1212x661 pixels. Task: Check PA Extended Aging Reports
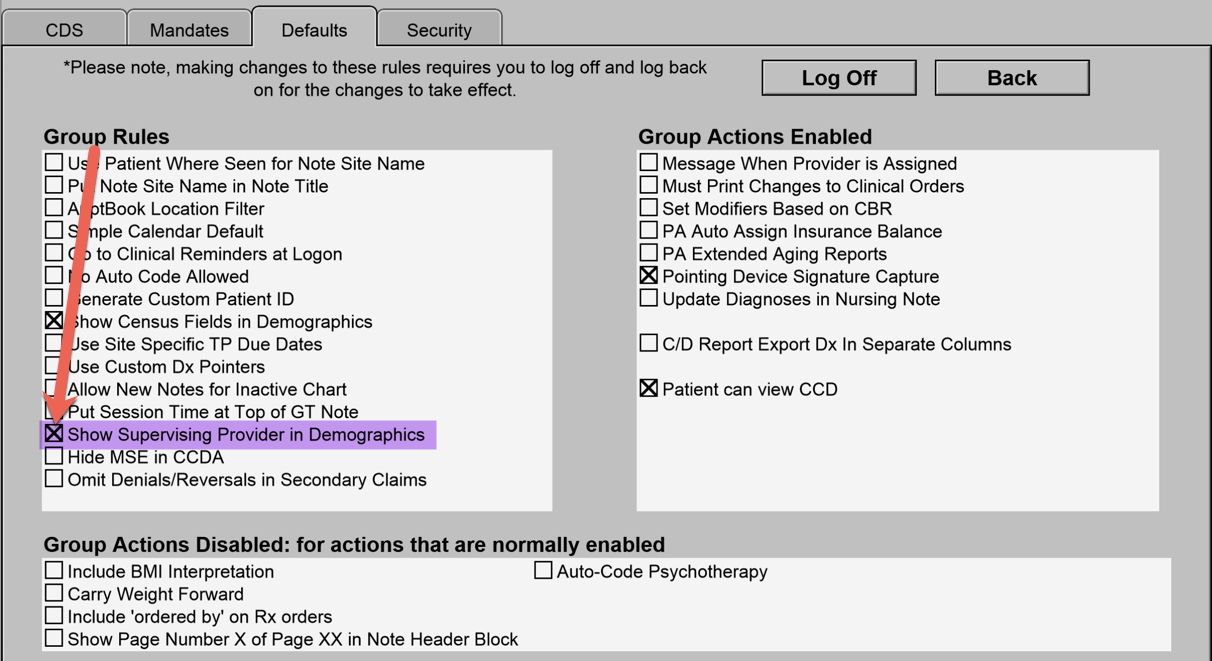coord(648,253)
